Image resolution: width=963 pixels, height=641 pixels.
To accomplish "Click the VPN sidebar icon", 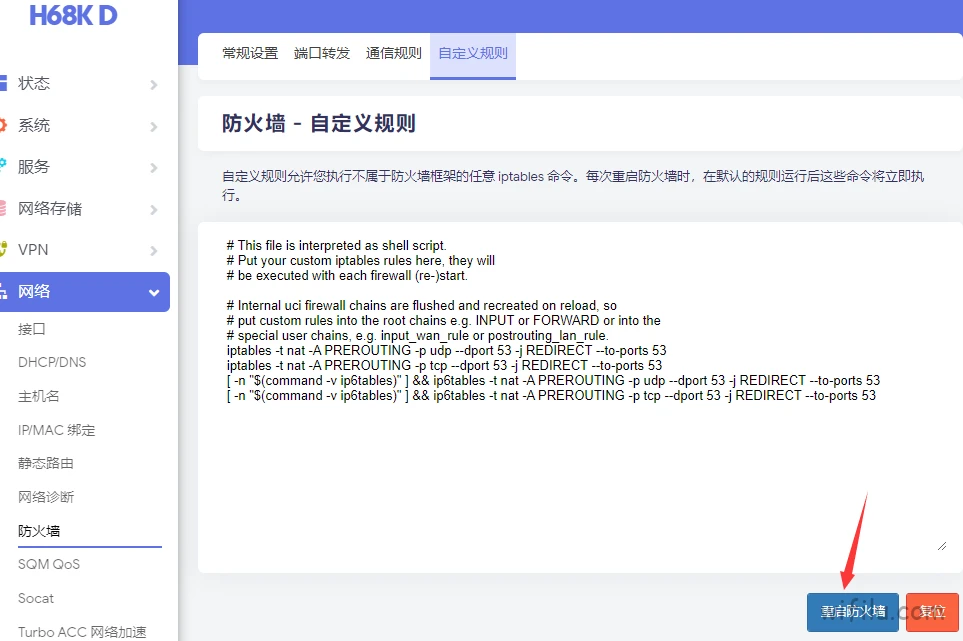I will point(3,249).
